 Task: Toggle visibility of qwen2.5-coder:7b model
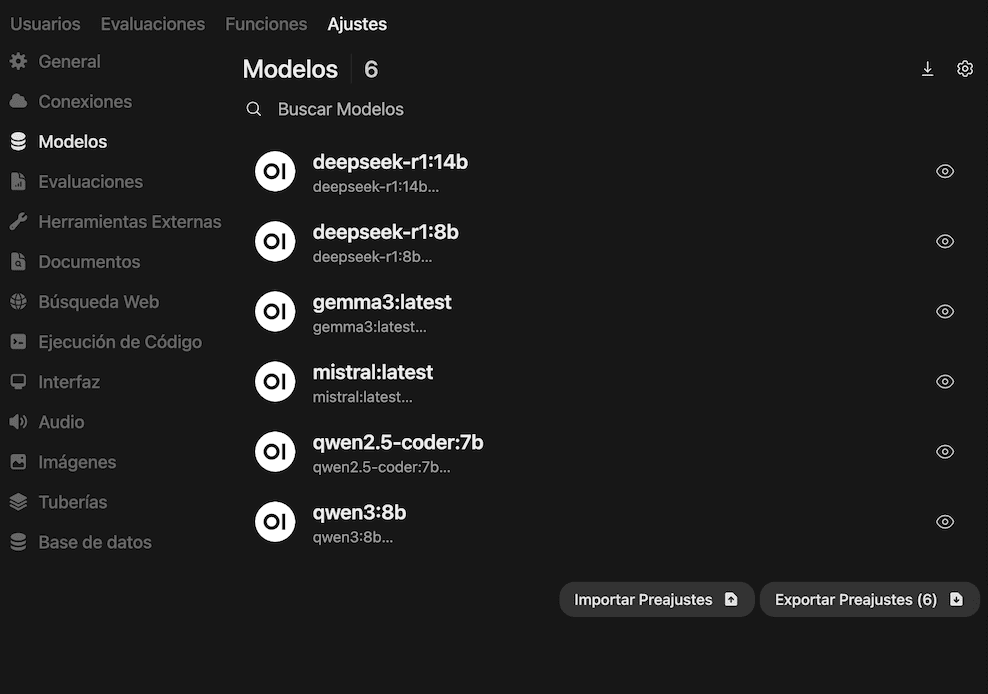click(x=944, y=451)
